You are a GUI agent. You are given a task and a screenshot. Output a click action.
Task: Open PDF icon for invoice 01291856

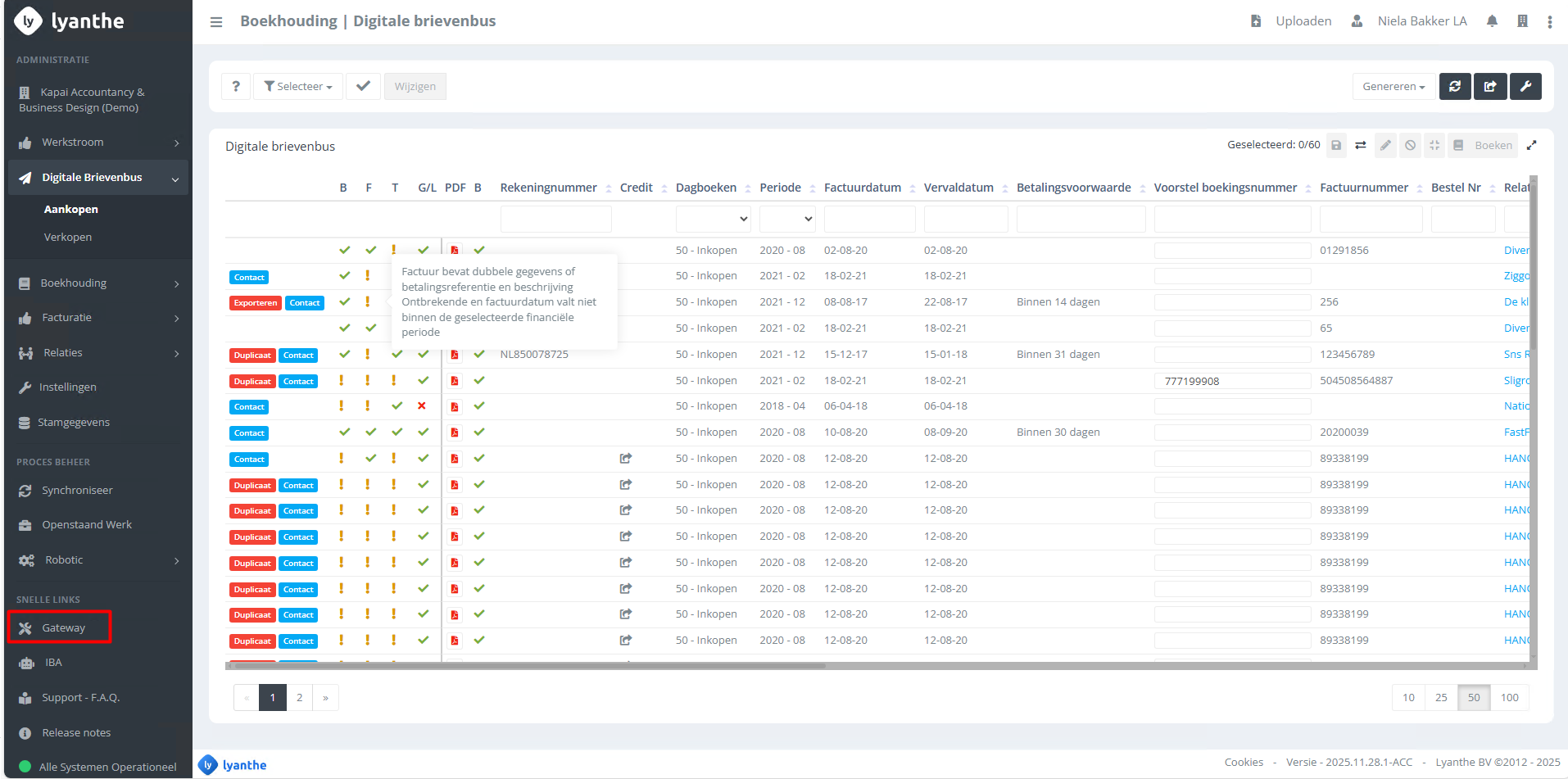455,250
